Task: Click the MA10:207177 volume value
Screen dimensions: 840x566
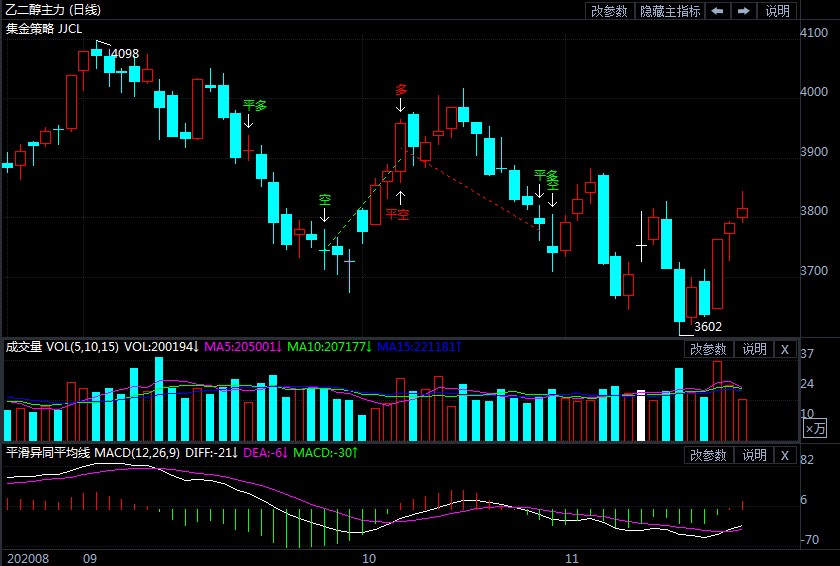Action: [329, 347]
